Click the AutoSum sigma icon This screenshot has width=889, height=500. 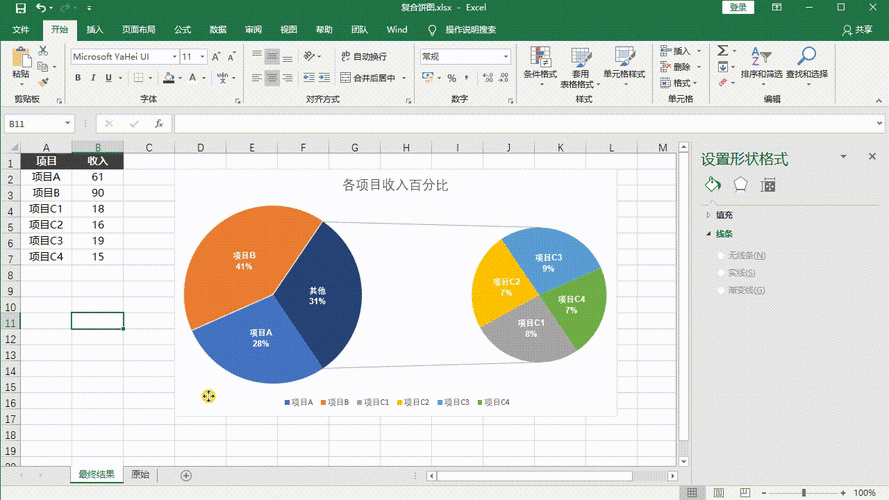722,50
